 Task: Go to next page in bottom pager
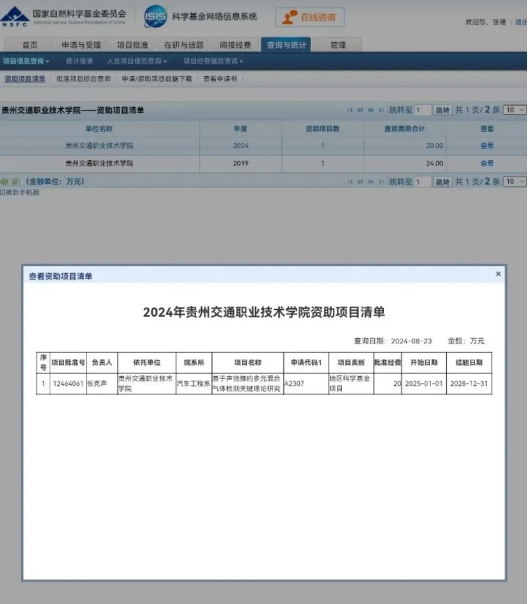(370, 182)
